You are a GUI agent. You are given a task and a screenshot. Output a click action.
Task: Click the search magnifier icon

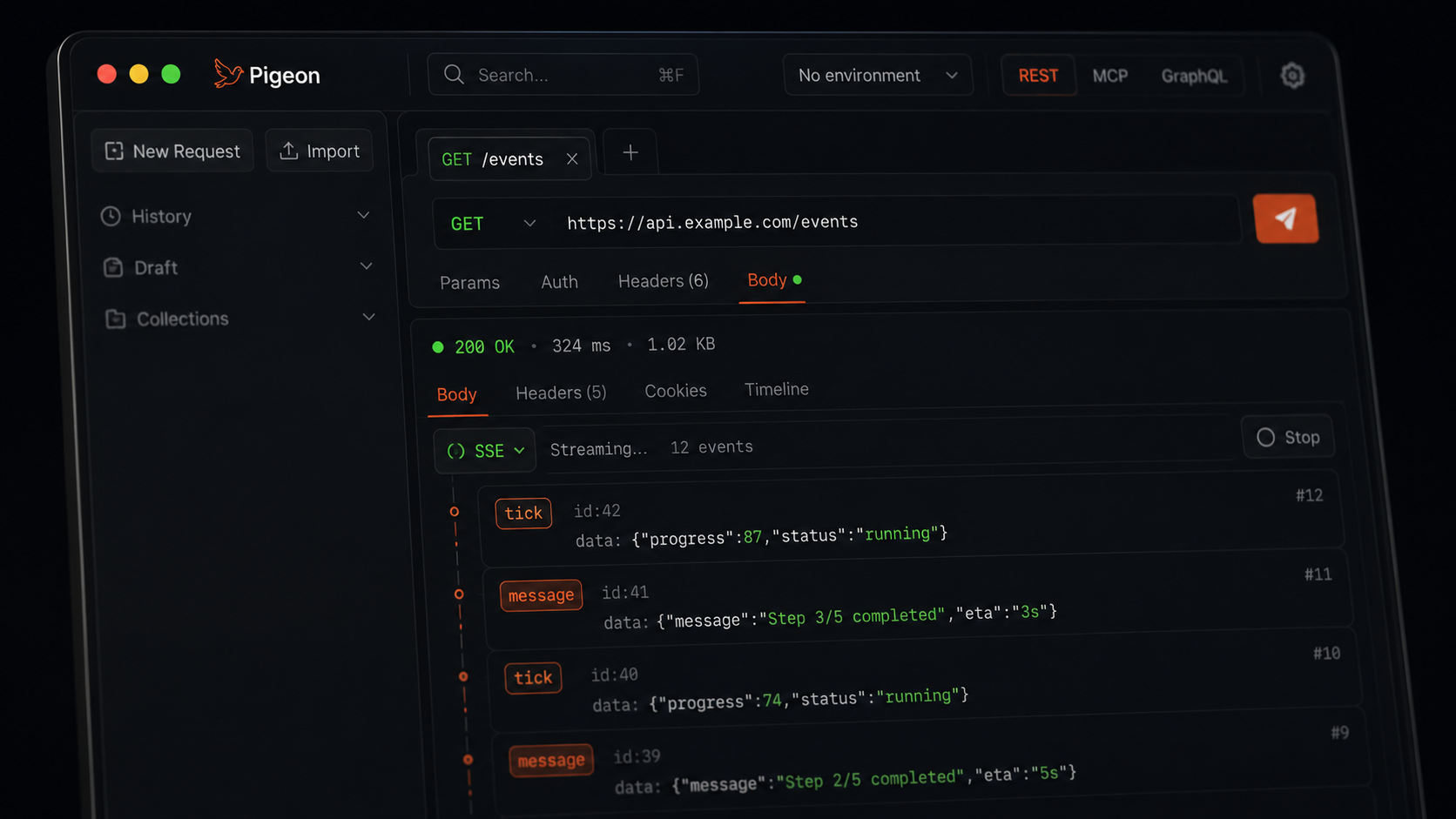454,74
